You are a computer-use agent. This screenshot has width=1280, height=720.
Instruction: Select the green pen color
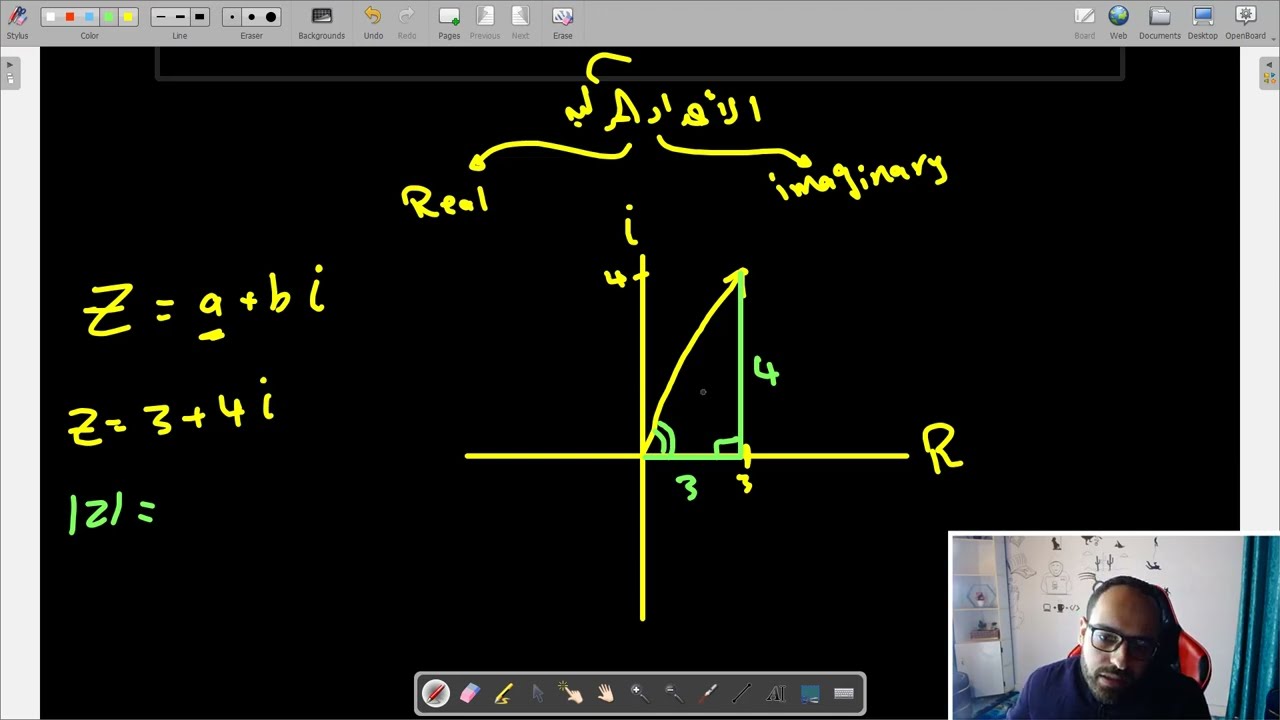coord(109,17)
